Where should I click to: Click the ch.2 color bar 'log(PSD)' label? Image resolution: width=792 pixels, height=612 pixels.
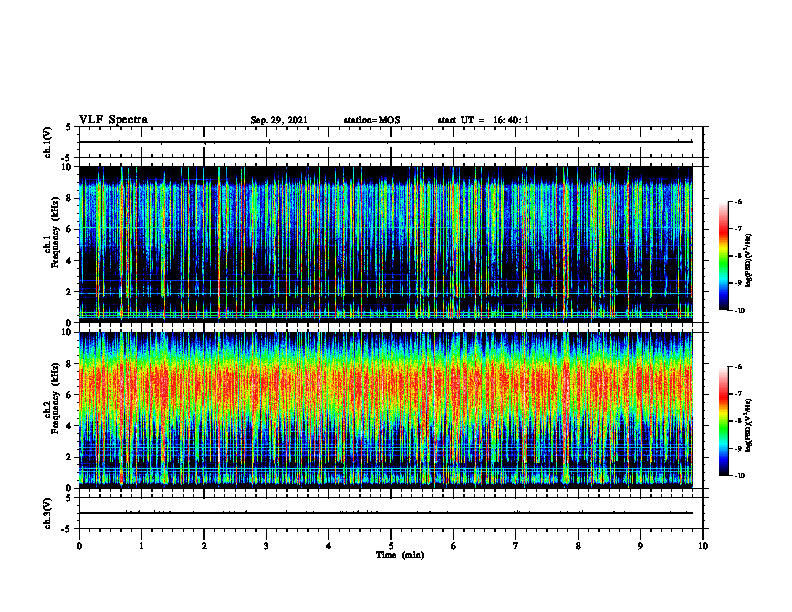click(x=749, y=425)
